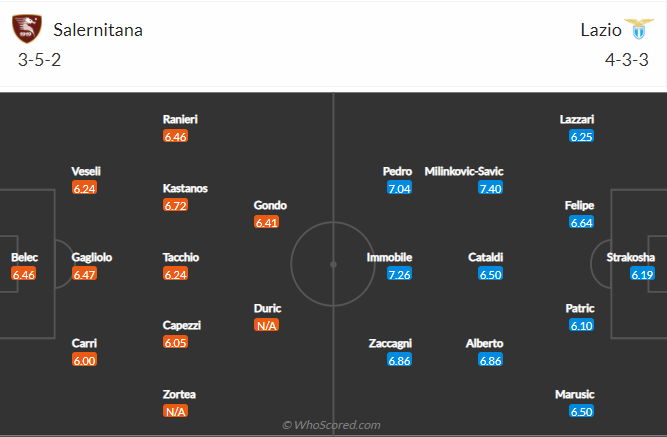Click the Lazio eagle crest icon
The width and height of the screenshot is (667, 437).
pyautogui.click(x=638, y=29)
